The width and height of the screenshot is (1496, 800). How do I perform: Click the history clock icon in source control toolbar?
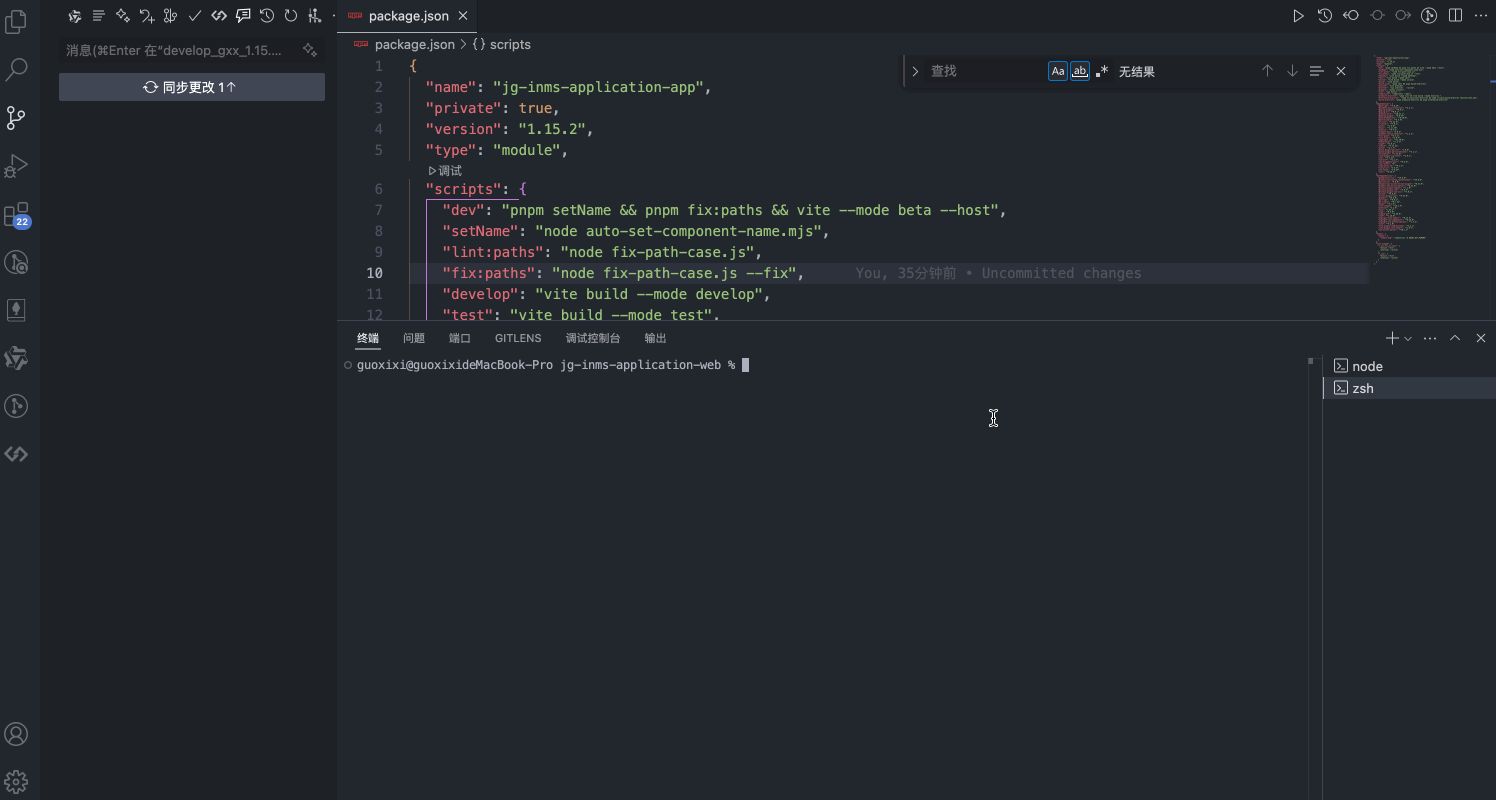coord(267,16)
